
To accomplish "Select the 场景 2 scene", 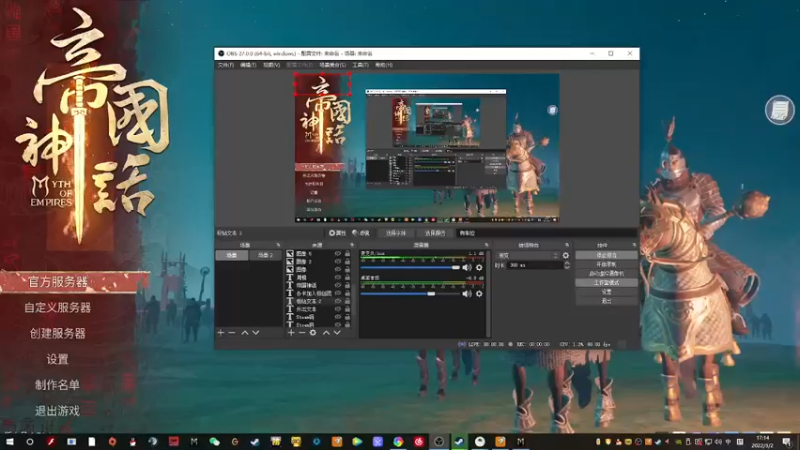I will (x=265, y=255).
